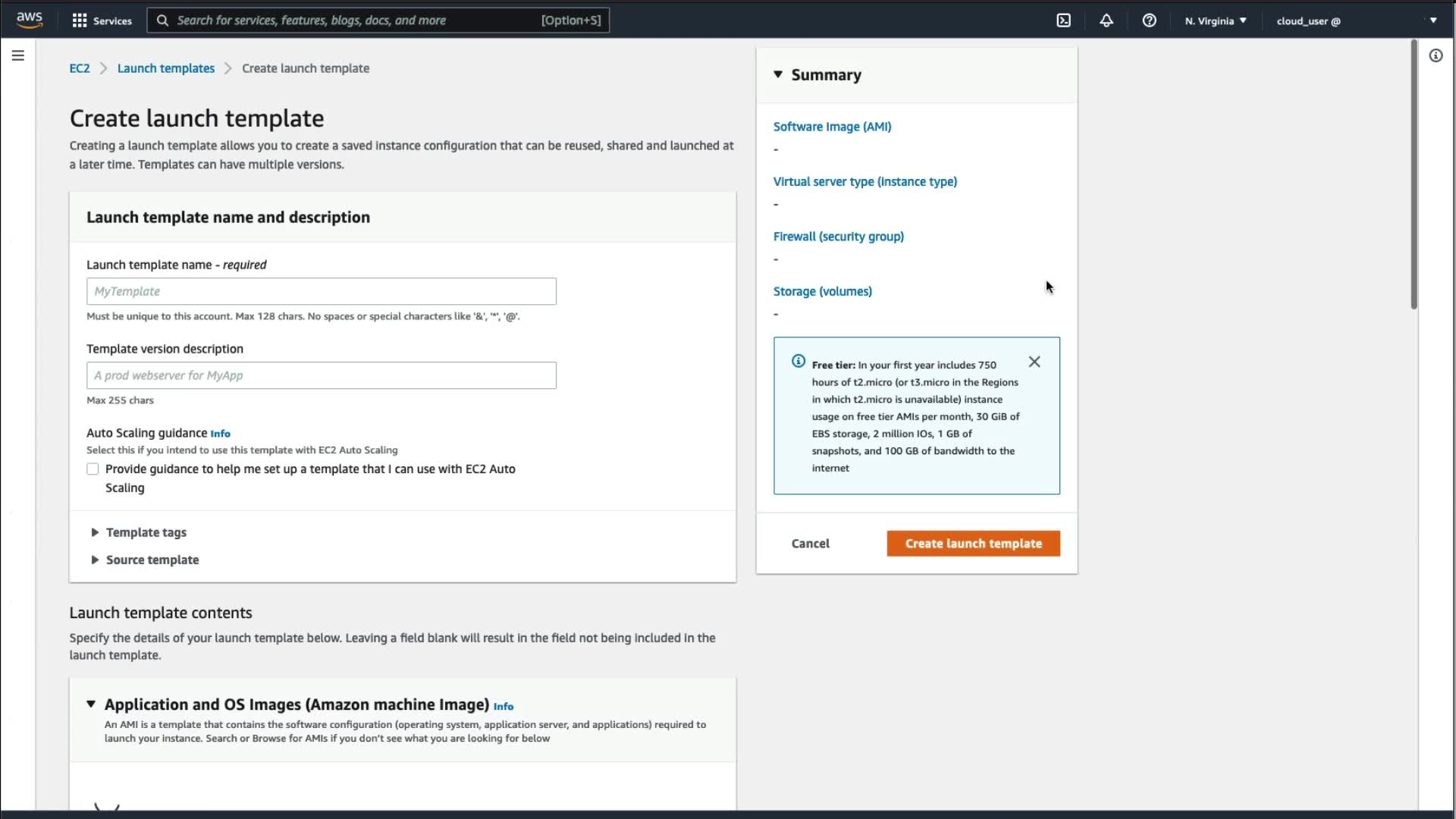Collapse Application and OS Images section
Viewport: 1456px width, 819px height.
pos(91,704)
